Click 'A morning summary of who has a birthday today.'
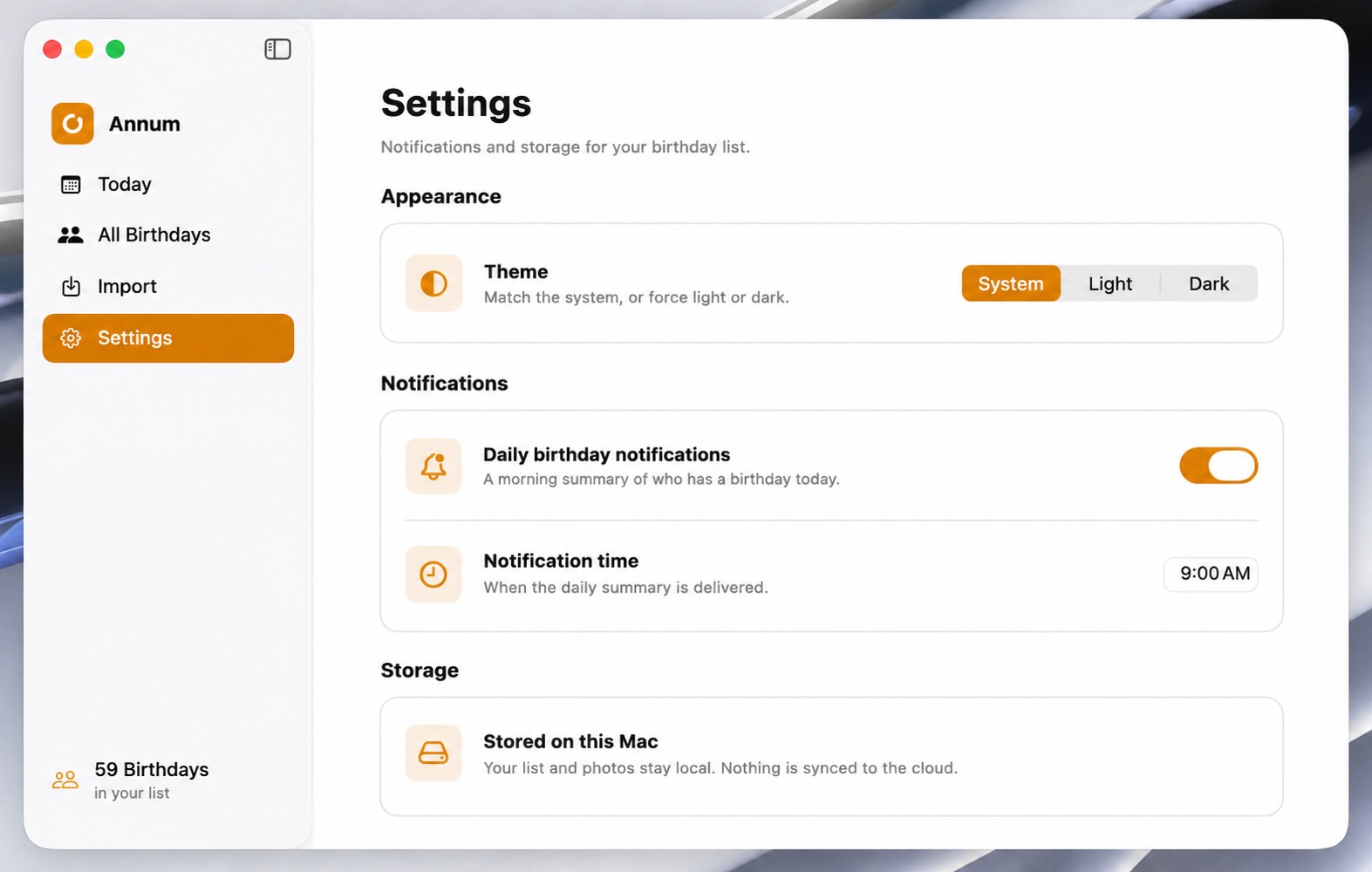1372x872 pixels. (x=662, y=479)
